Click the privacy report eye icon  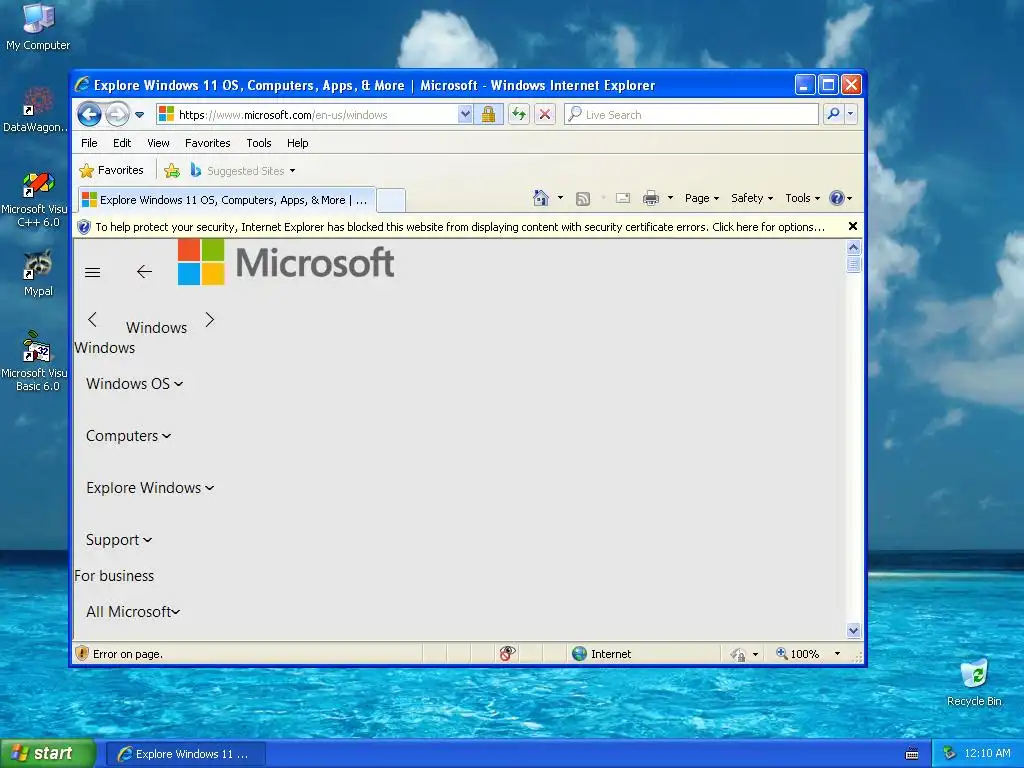click(507, 653)
